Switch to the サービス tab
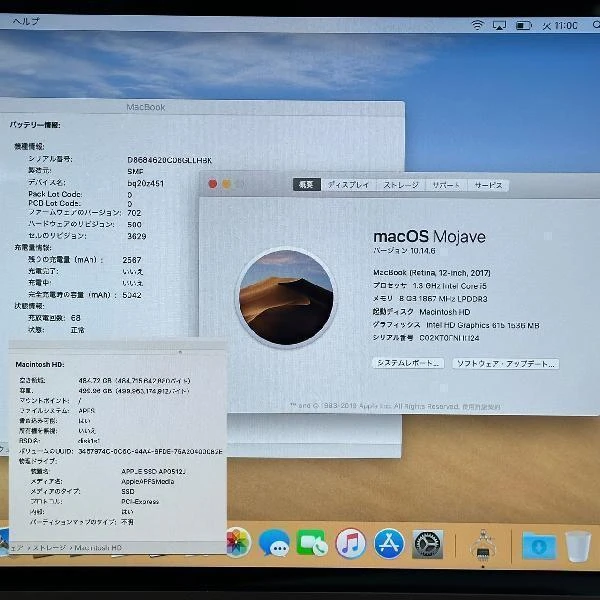Viewport: 600px width, 600px height. click(x=488, y=186)
